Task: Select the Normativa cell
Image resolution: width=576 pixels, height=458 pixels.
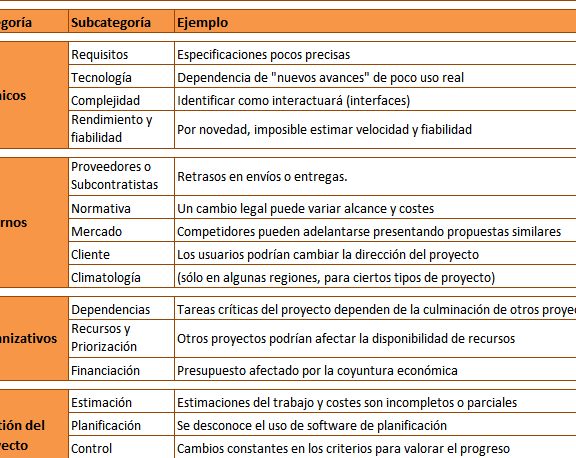Action: pos(121,208)
